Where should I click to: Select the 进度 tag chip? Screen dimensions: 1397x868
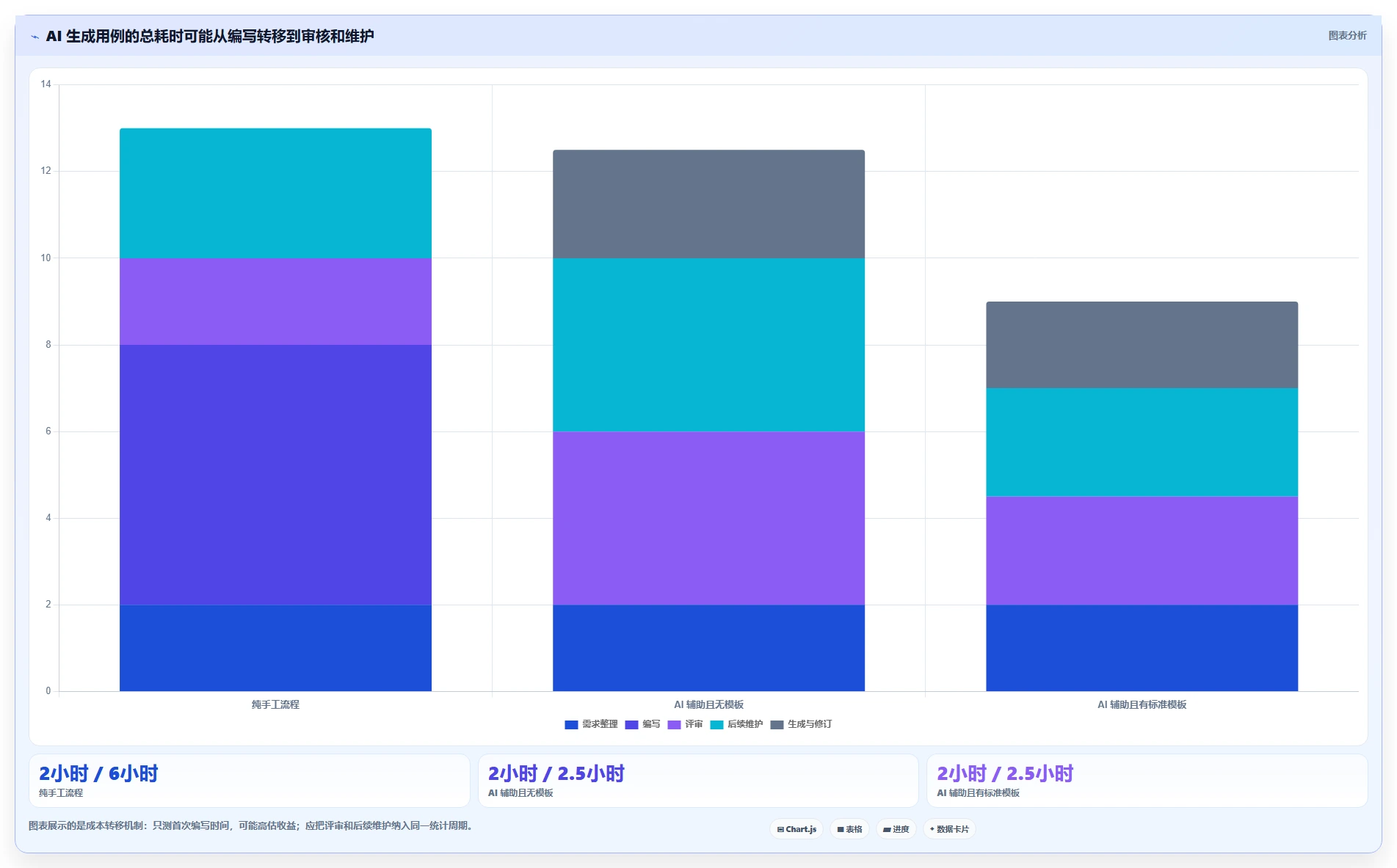(896, 829)
